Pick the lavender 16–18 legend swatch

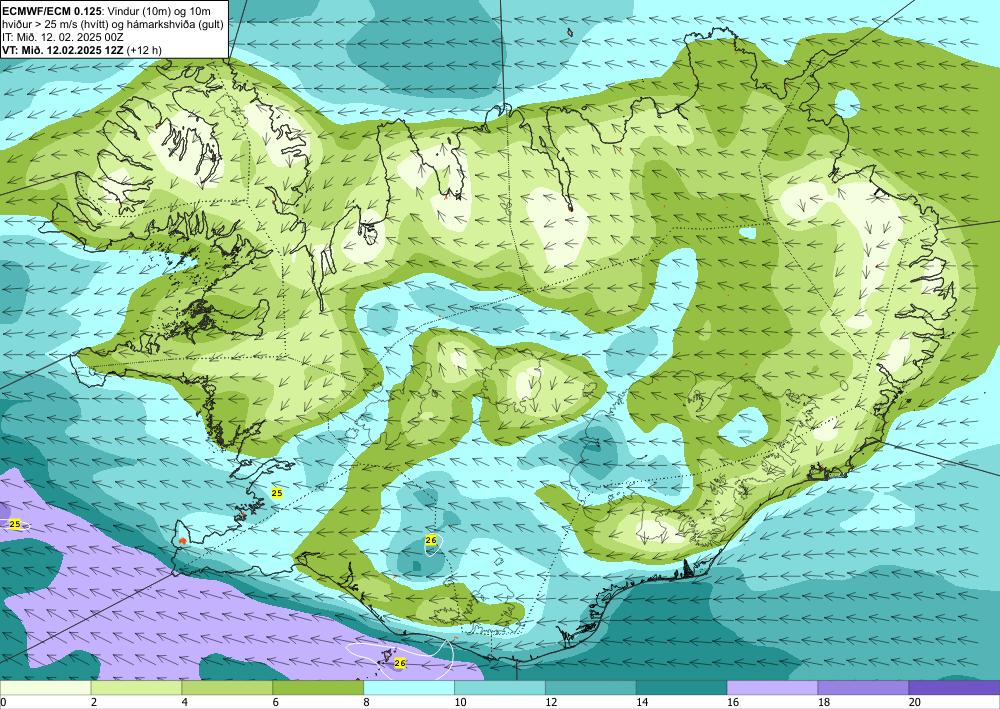pos(772,688)
